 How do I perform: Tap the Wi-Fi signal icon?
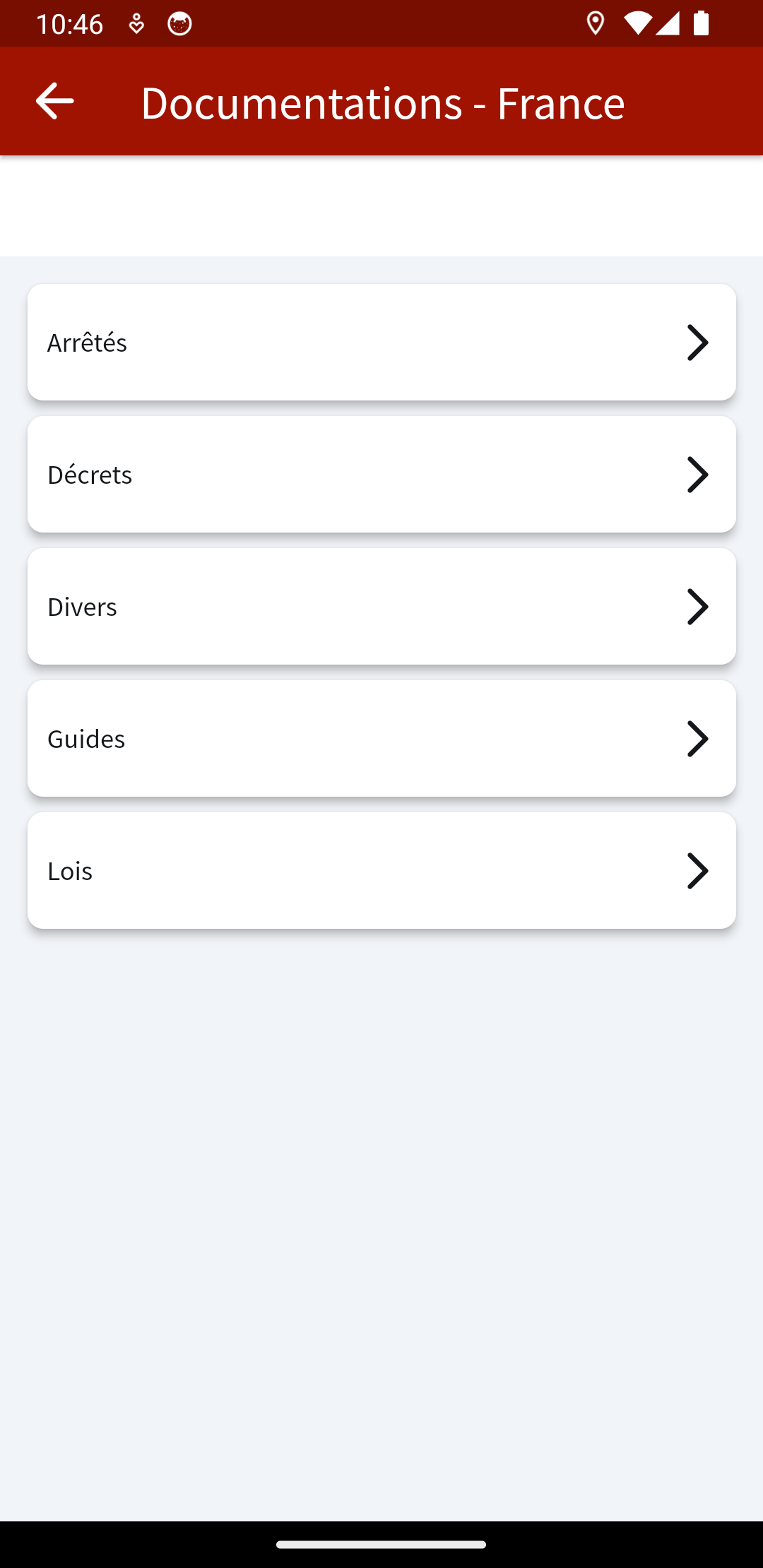pyautogui.click(x=637, y=23)
